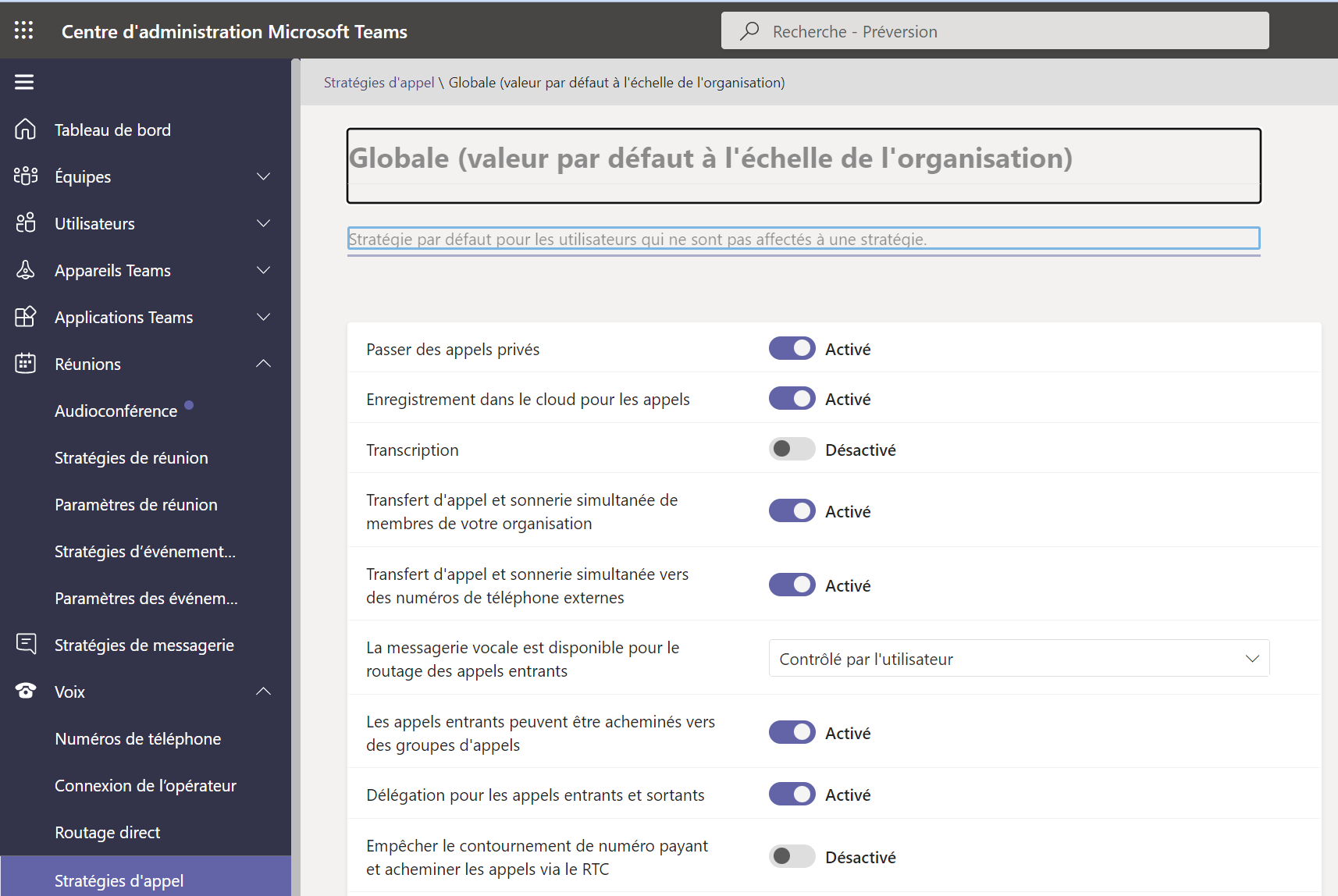Image resolution: width=1338 pixels, height=896 pixels.
Task: Click the Stratégies de messagerie chat icon
Action: 26,645
